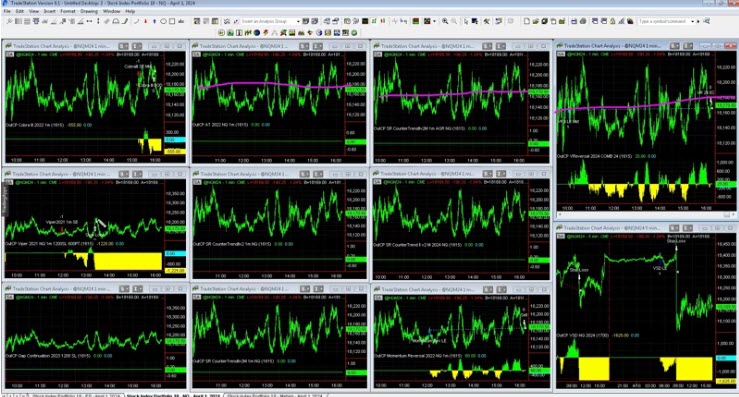Click the first workspace tab scroll arrow
This screenshot has height=397, width=739.
click(x=4, y=395)
